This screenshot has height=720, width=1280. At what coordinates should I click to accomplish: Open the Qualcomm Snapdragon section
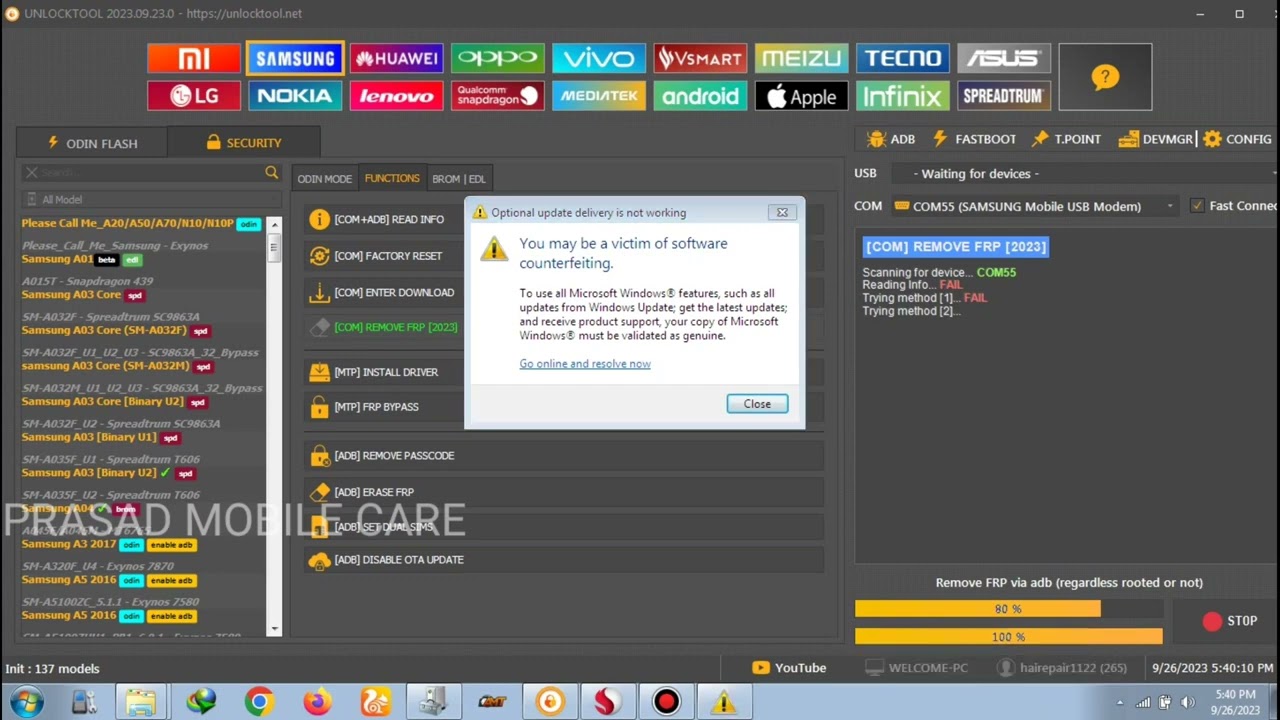click(497, 96)
